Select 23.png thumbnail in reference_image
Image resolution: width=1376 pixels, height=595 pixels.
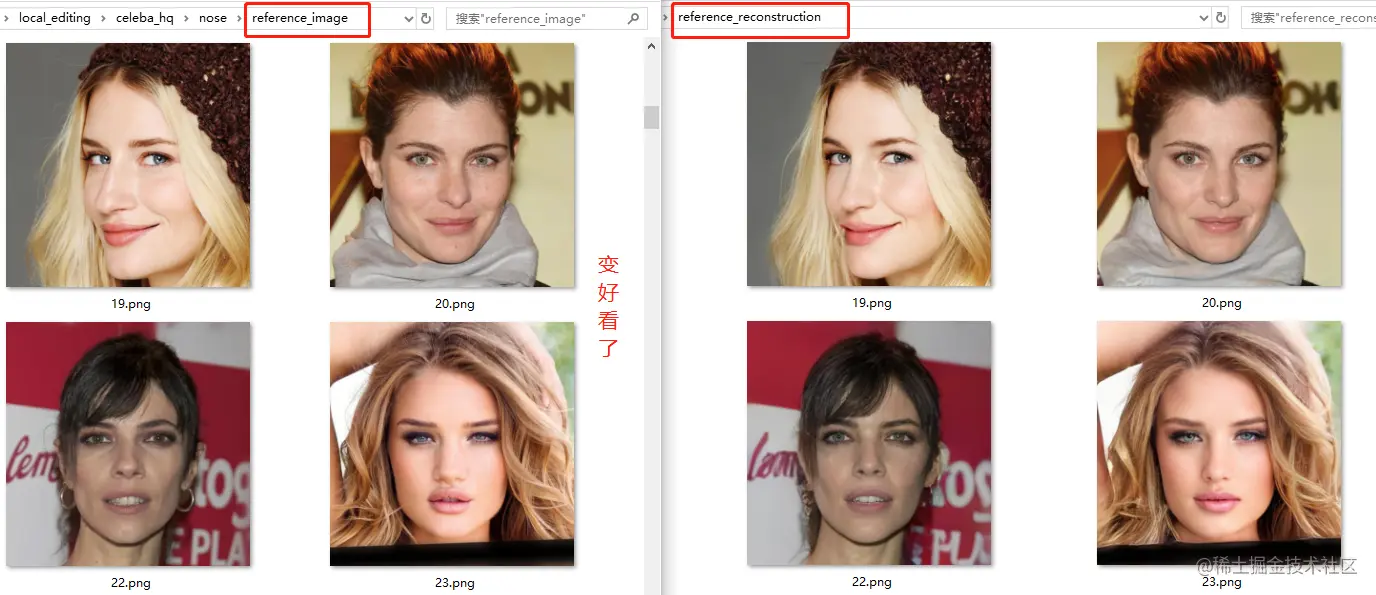(x=452, y=444)
